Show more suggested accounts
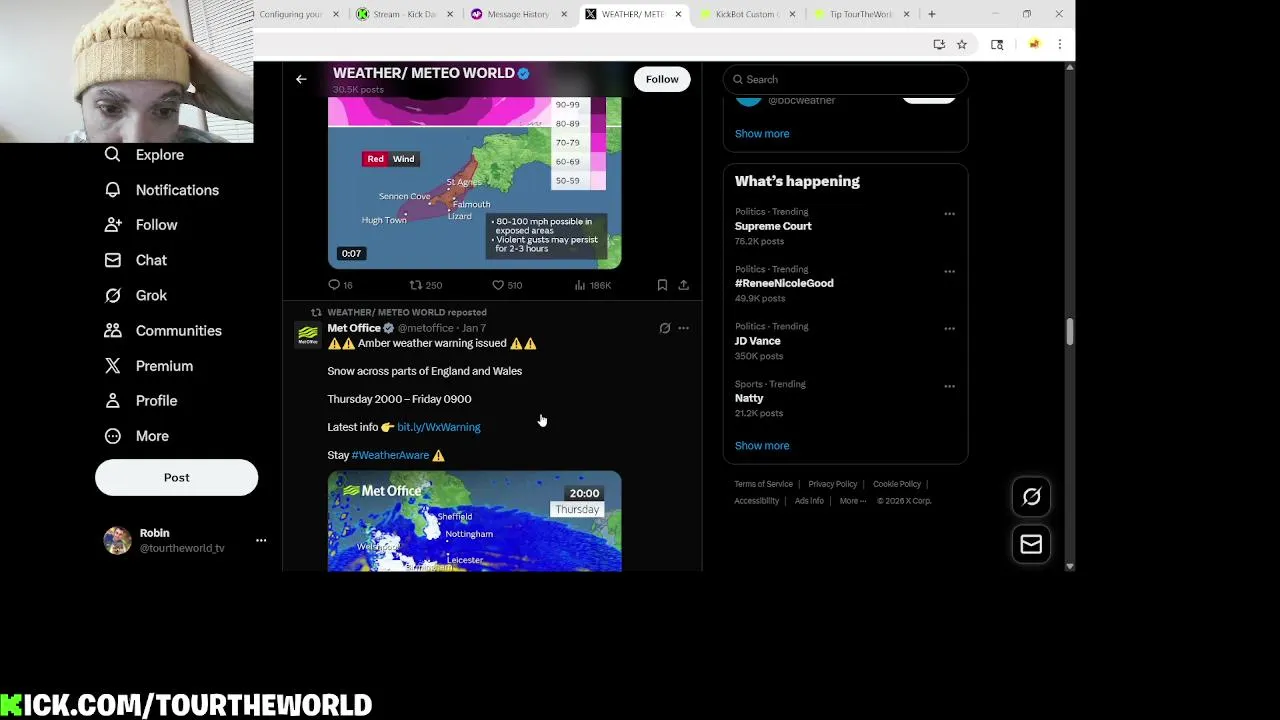Viewport: 1280px width, 720px height. tap(762, 133)
